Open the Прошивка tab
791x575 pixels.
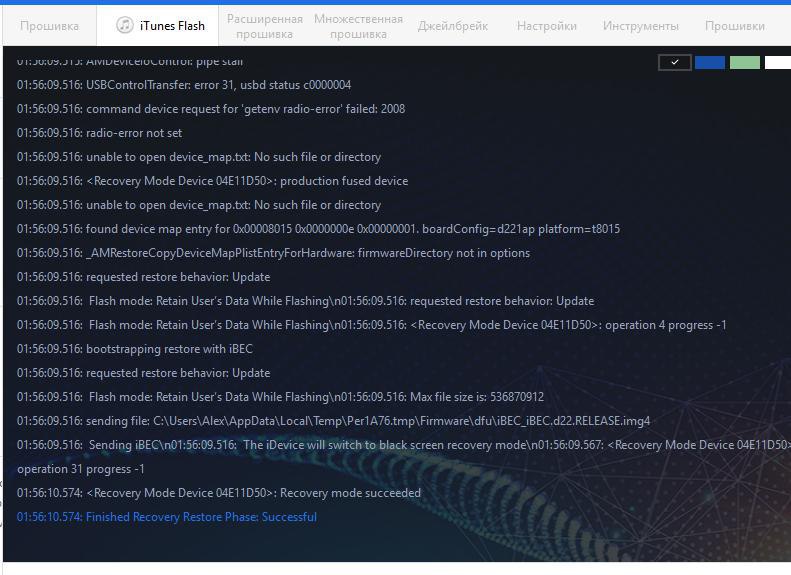click(49, 26)
